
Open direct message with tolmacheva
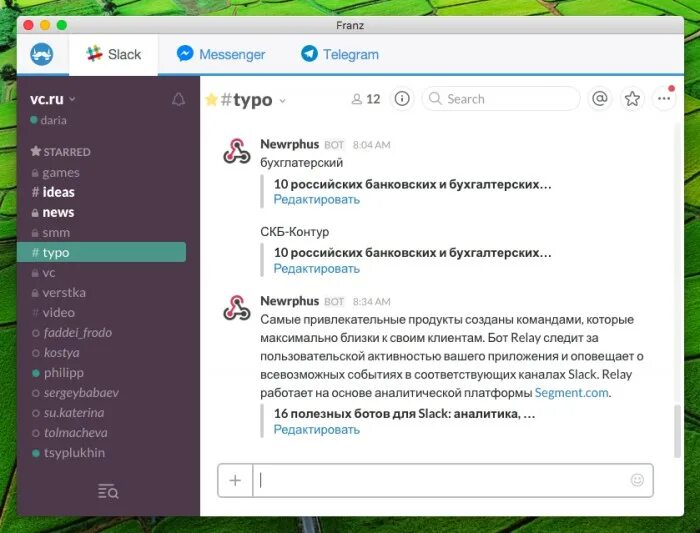coord(70,433)
